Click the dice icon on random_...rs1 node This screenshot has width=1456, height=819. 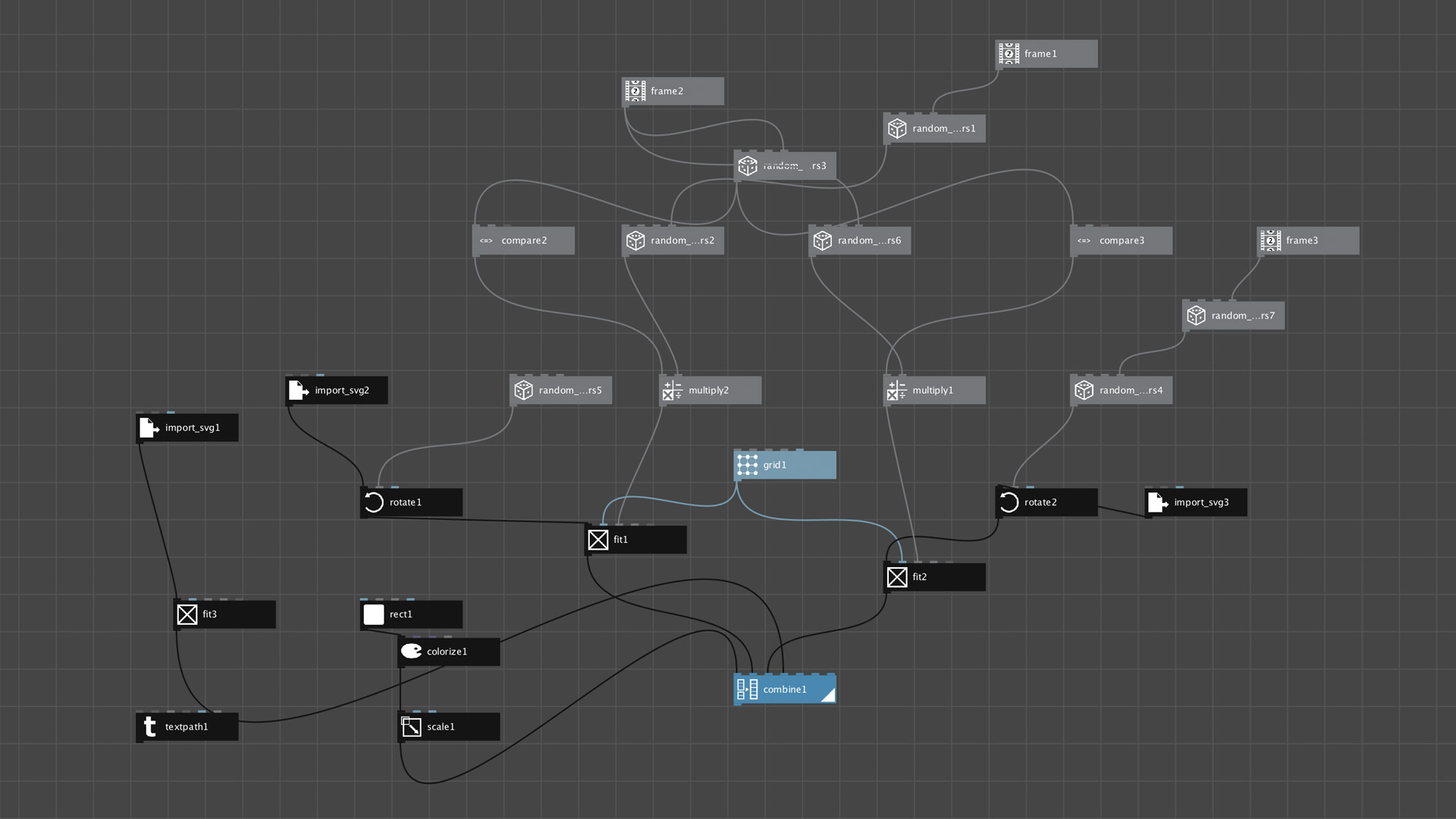(x=897, y=129)
